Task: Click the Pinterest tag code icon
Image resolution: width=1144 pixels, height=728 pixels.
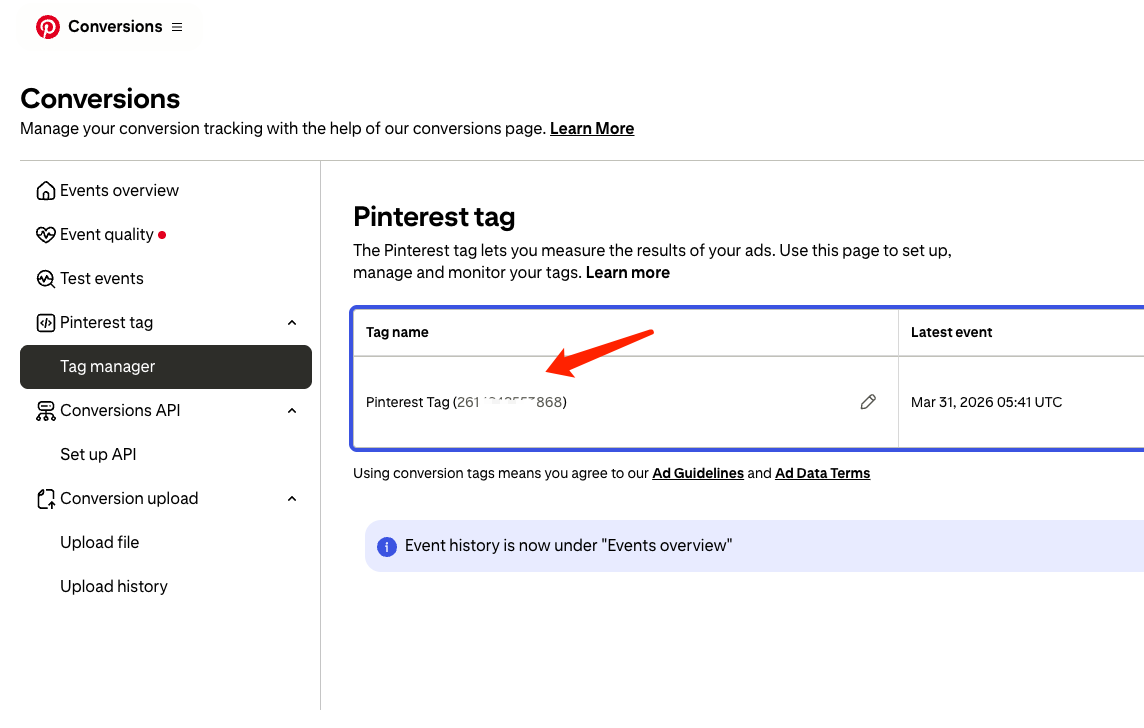Action: pyautogui.click(x=45, y=322)
